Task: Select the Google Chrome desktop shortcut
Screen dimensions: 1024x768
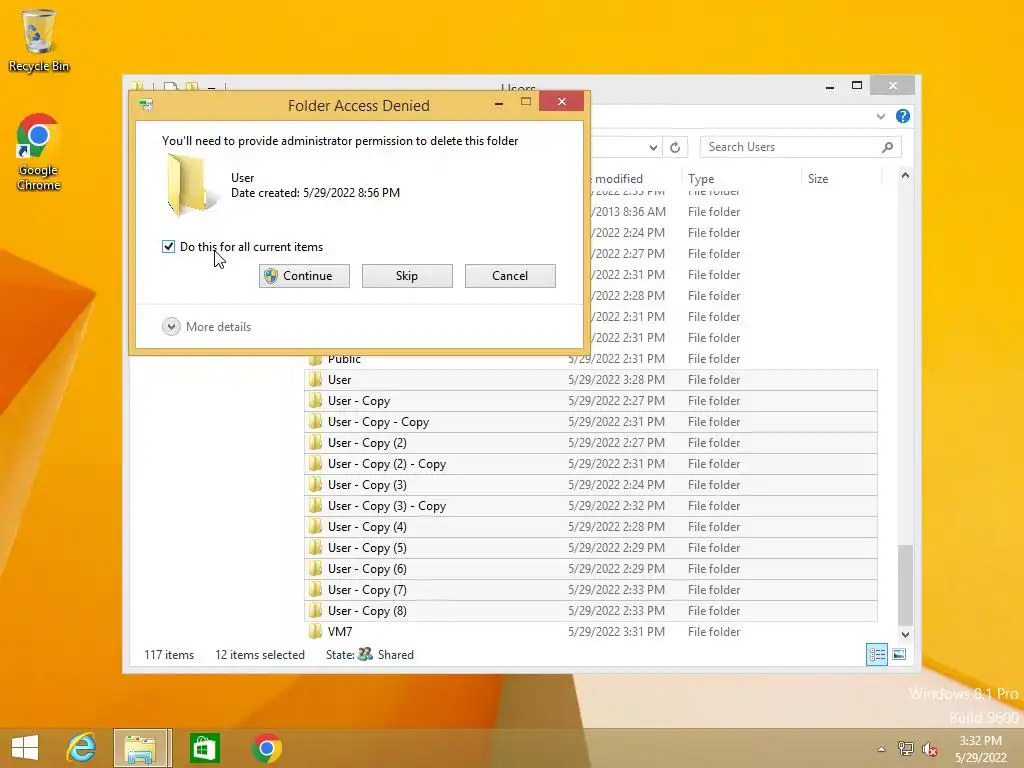Action: click(x=38, y=152)
